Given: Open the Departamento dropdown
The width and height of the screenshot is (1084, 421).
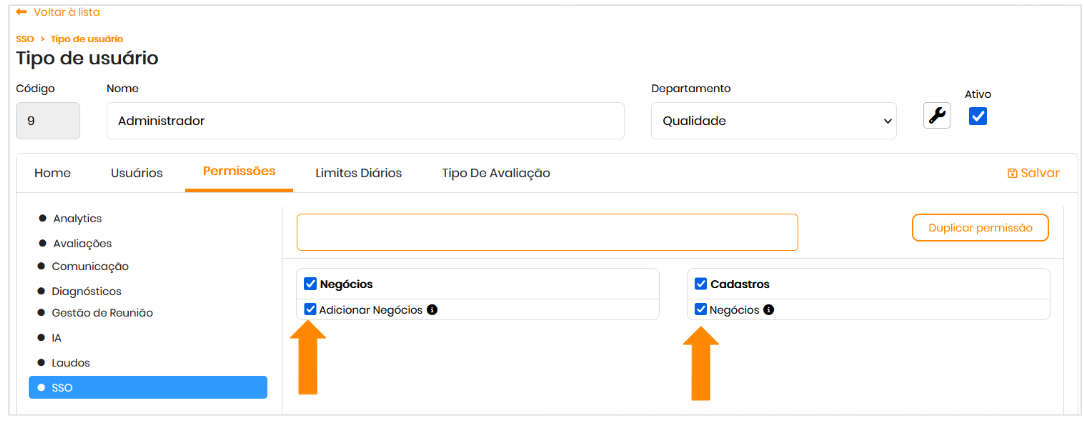Looking at the screenshot, I should pyautogui.click(x=773, y=121).
